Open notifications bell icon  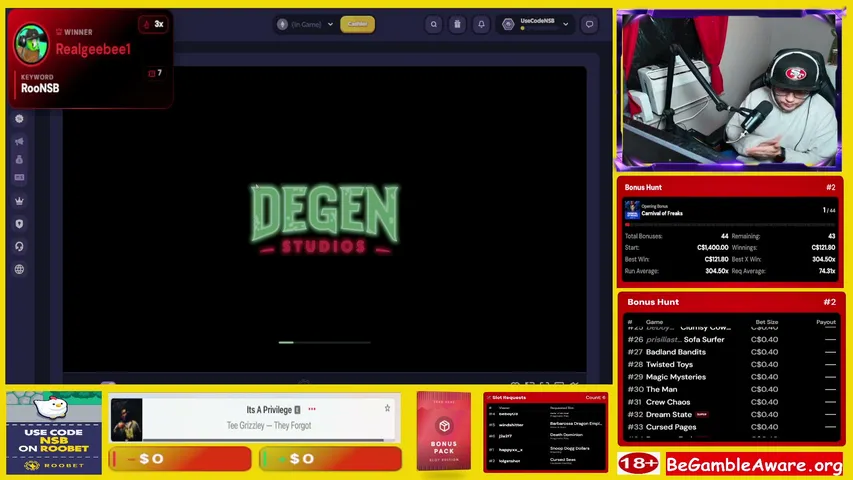pos(481,24)
